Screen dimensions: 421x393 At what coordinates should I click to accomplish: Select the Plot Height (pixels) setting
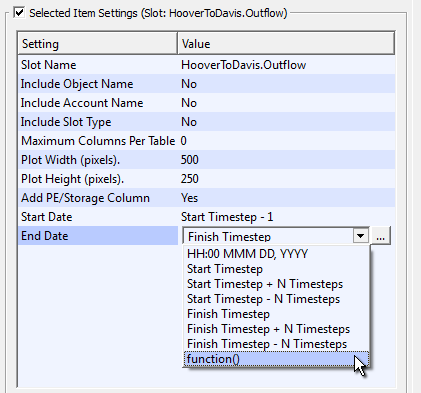tap(98, 179)
